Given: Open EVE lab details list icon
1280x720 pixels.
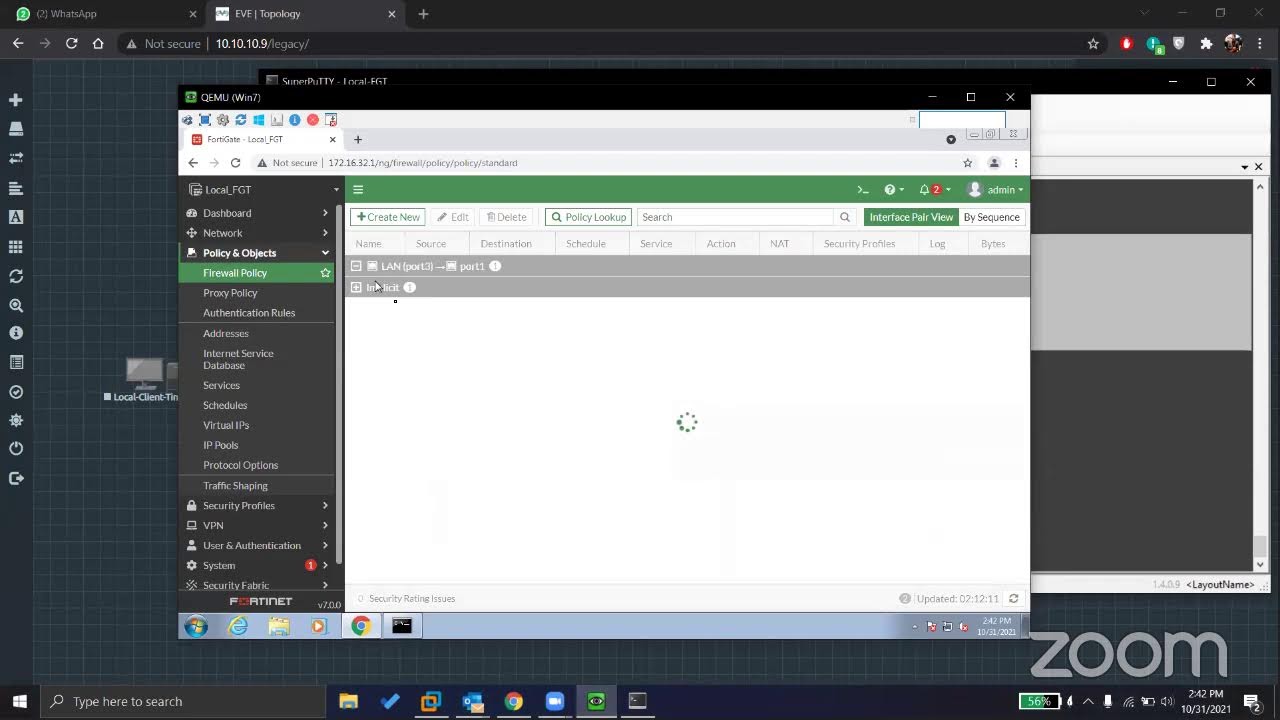Looking at the screenshot, I should (x=16, y=362).
